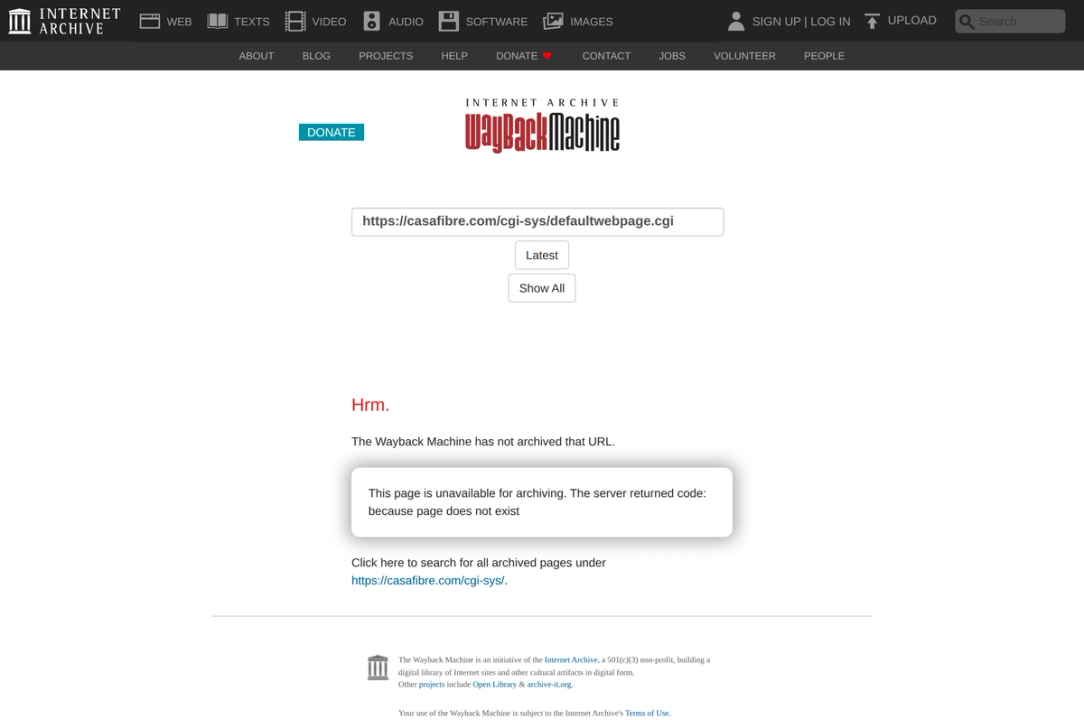The width and height of the screenshot is (1084, 720).
Task: Focus the top Search box
Action: pos(1010,21)
